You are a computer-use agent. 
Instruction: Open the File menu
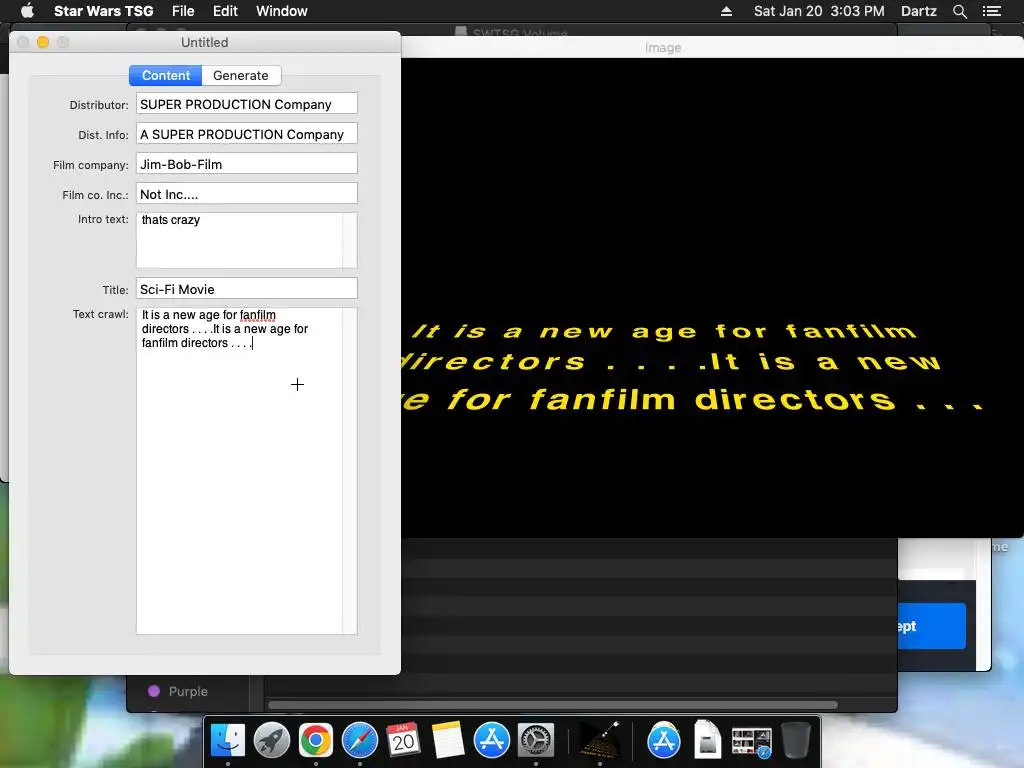point(183,11)
